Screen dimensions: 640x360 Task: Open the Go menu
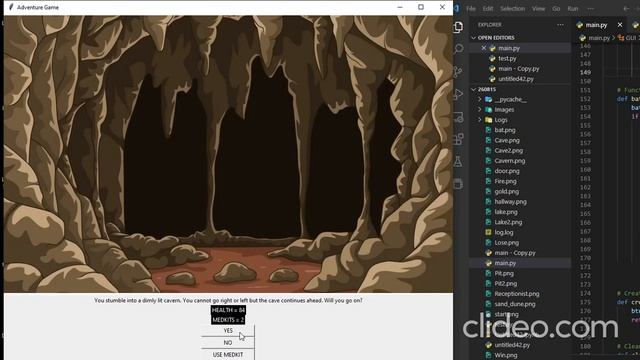(556, 9)
